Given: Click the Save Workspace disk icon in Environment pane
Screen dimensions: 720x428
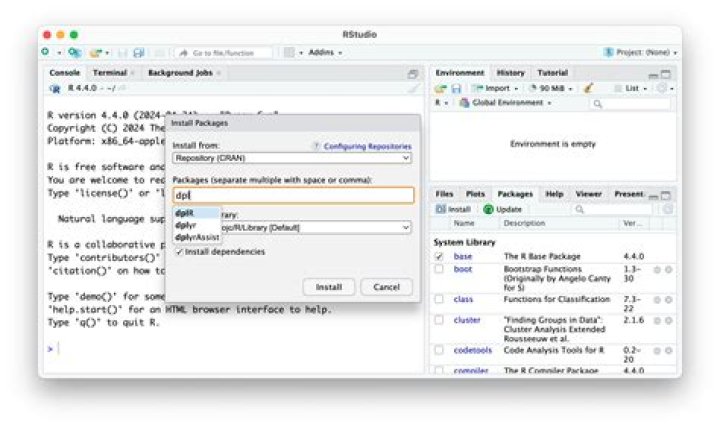Looking at the screenshot, I should (x=456, y=88).
